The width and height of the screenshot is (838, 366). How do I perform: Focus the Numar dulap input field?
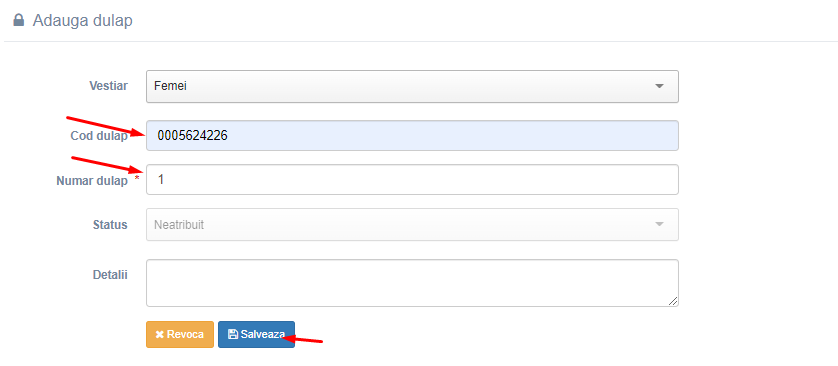point(412,180)
